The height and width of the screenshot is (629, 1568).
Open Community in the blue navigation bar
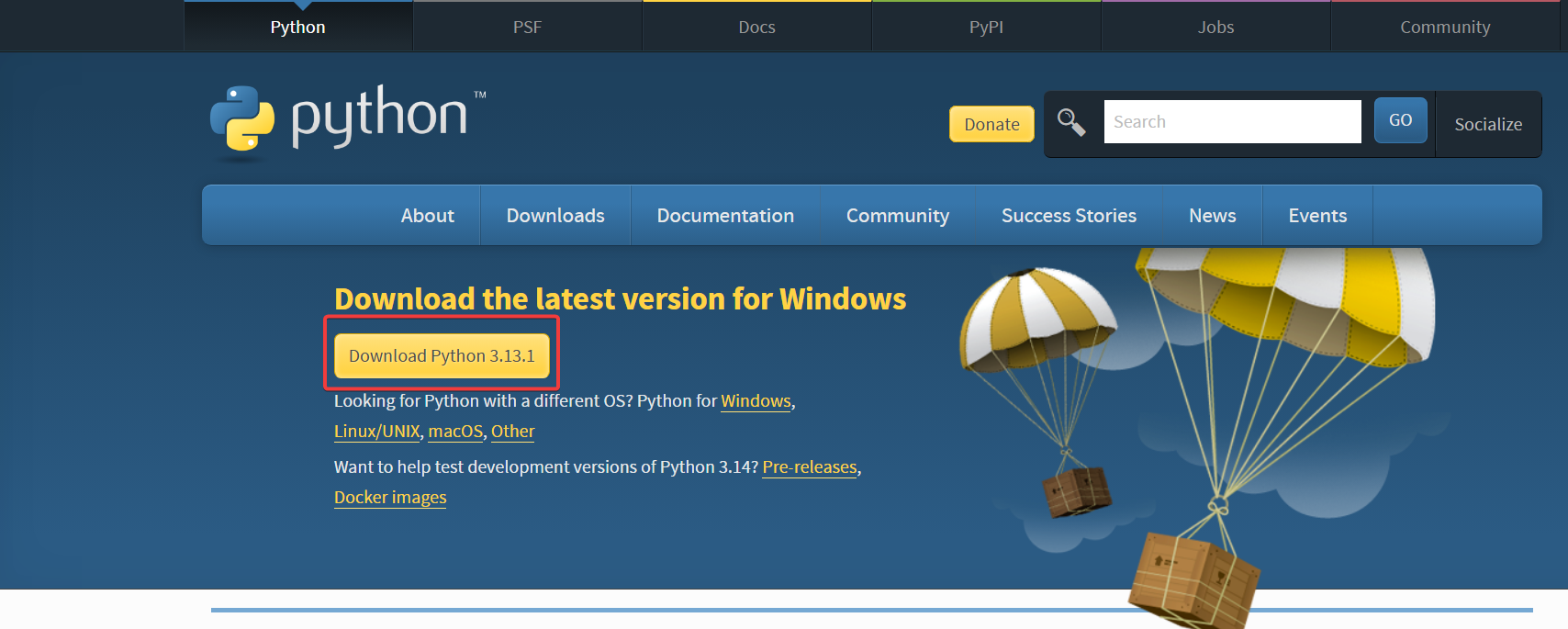click(x=898, y=215)
